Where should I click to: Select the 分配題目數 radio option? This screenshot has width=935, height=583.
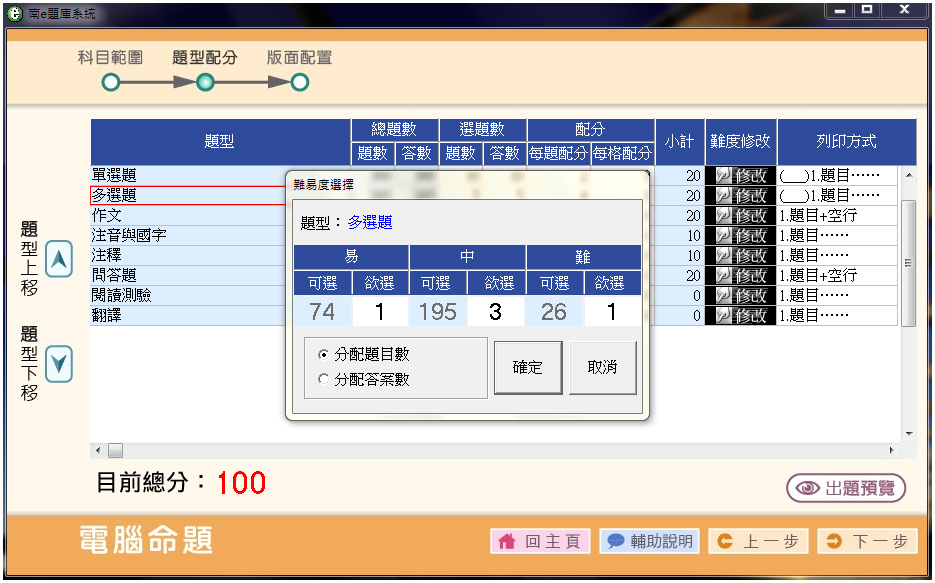(322, 355)
